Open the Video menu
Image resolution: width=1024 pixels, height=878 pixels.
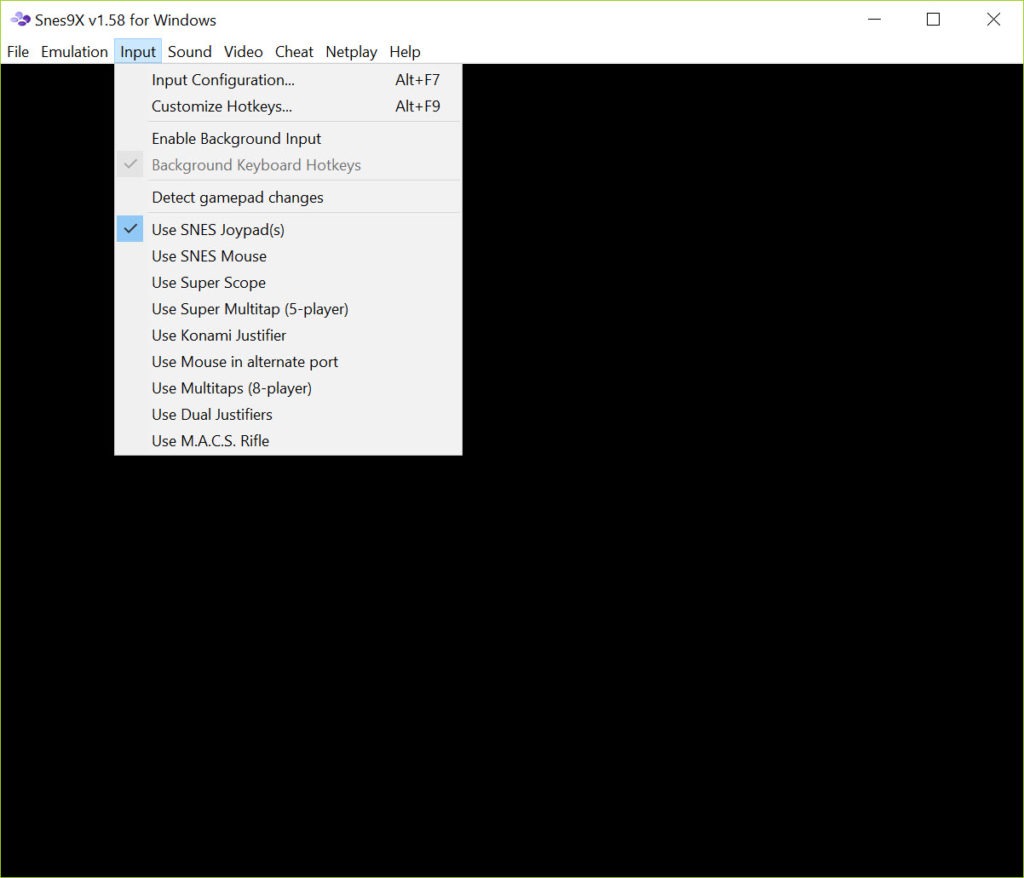tap(243, 52)
